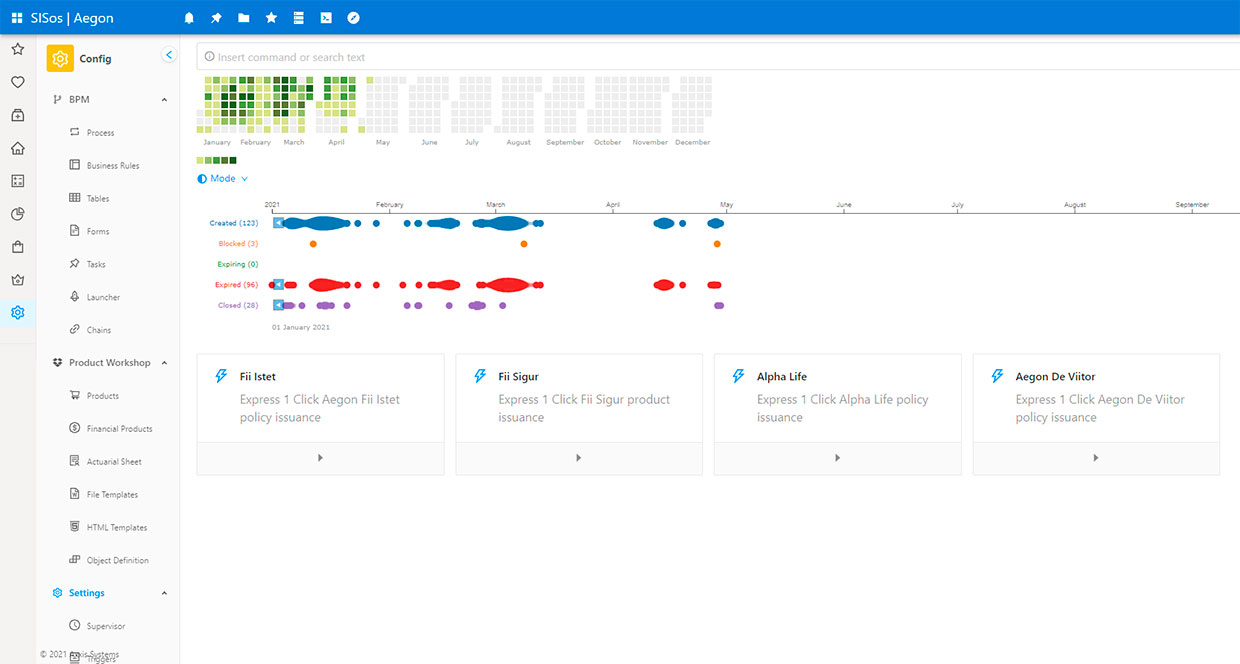Collapse the BPM section
The height and width of the screenshot is (664, 1240).
click(164, 100)
